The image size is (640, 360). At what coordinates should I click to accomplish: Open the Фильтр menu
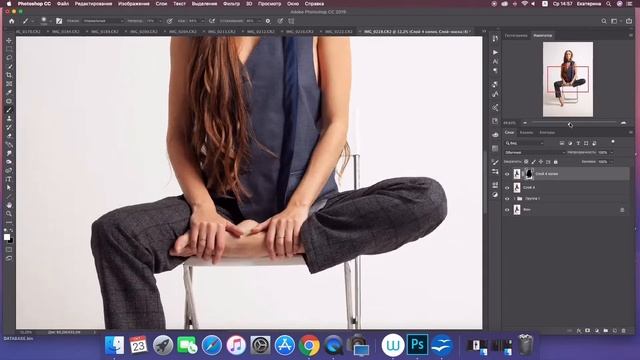(x=231, y=4)
